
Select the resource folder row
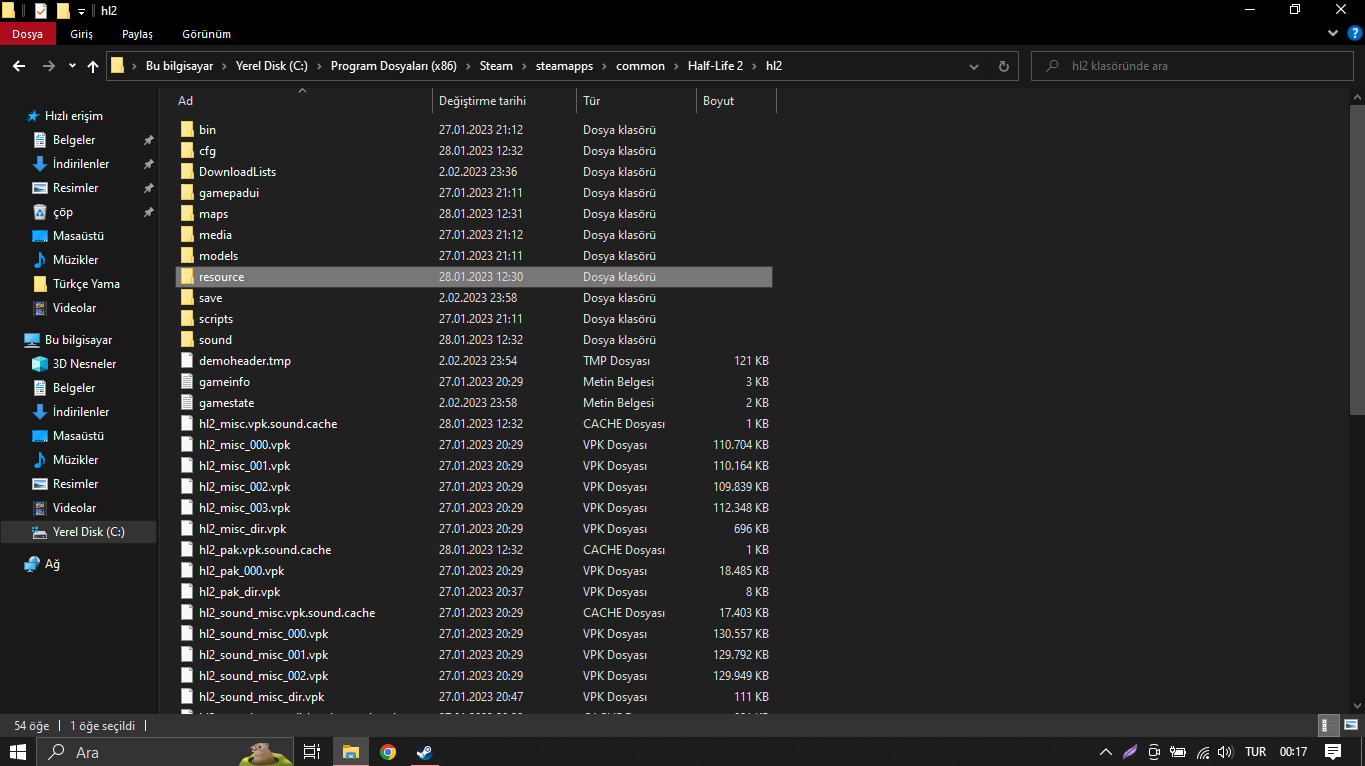(474, 277)
